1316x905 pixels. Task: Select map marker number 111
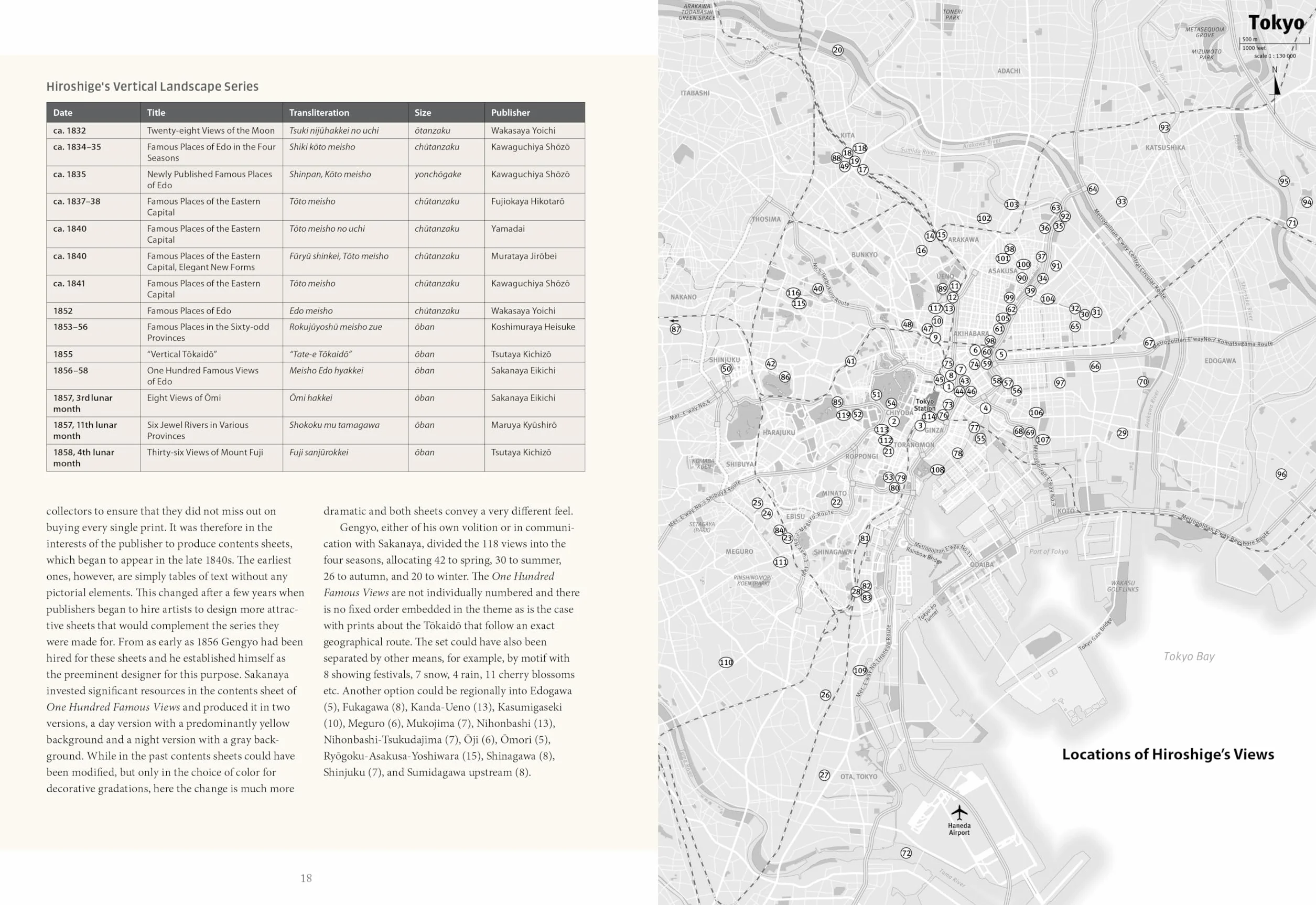pyautogui.click(x=781, y=562)
